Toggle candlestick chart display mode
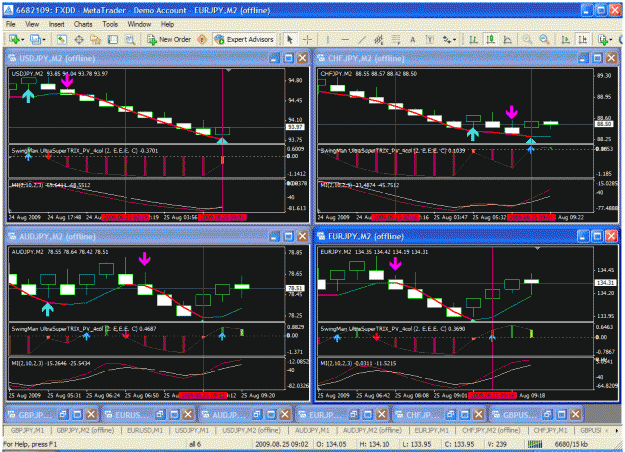The height and width of the screenshot is (452, 625). [490, 39]
